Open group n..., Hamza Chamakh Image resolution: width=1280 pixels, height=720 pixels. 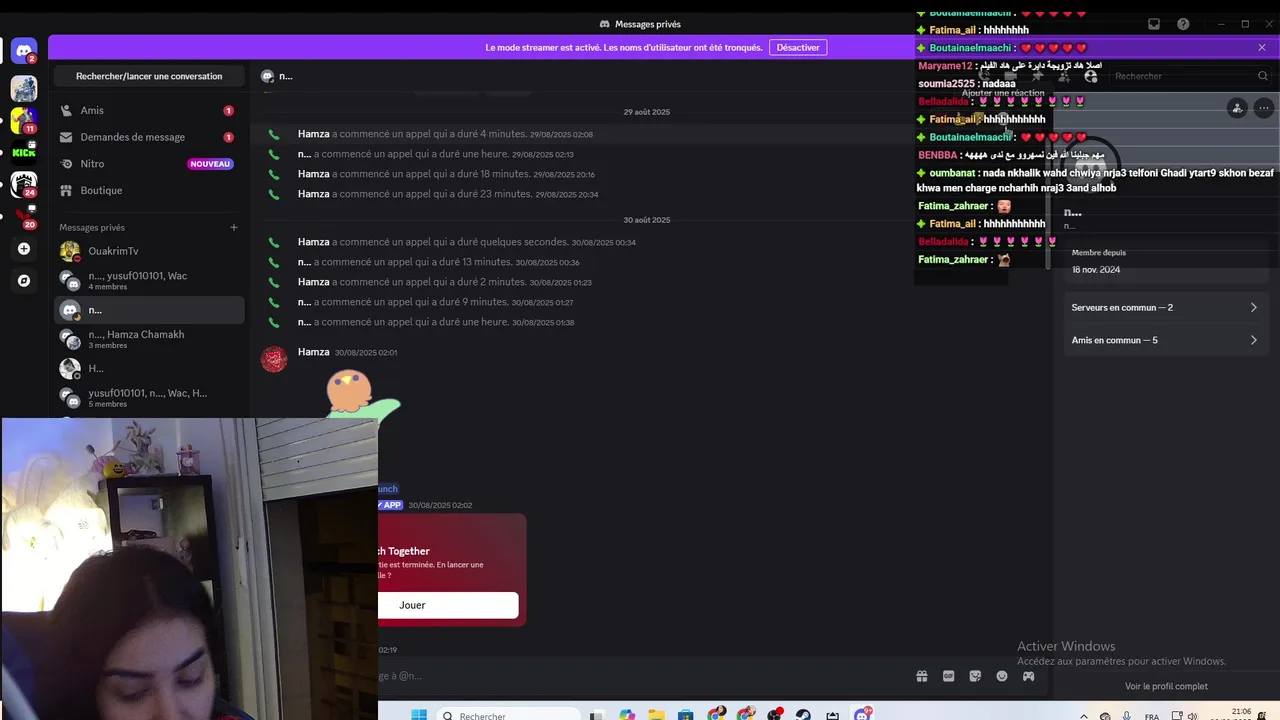click(x=149, y=339)
